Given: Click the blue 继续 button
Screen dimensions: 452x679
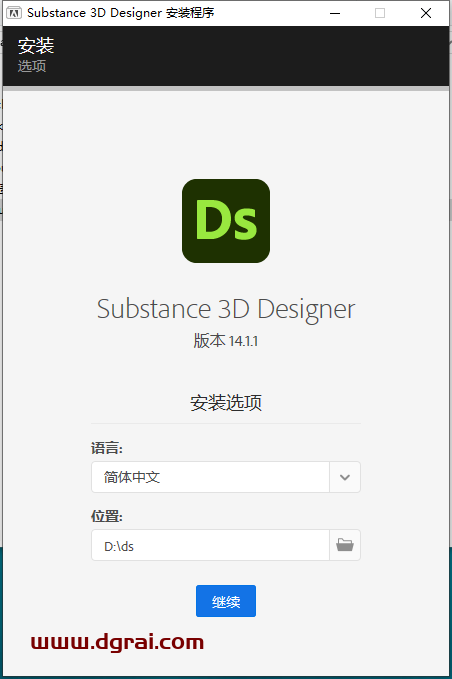Looking at the screenshot, I should tap(226, 601).
